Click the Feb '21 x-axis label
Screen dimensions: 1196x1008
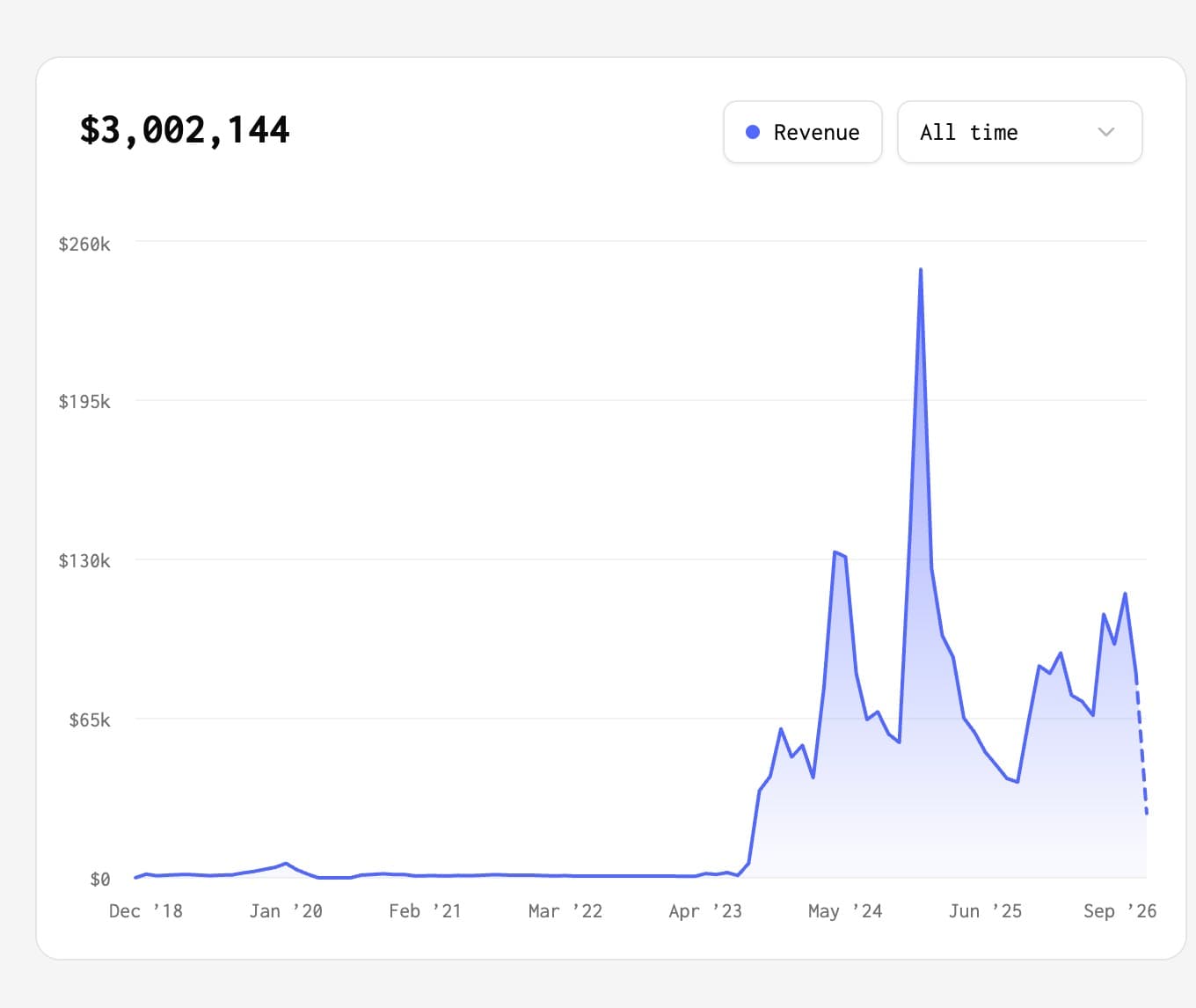click(426, 911)
